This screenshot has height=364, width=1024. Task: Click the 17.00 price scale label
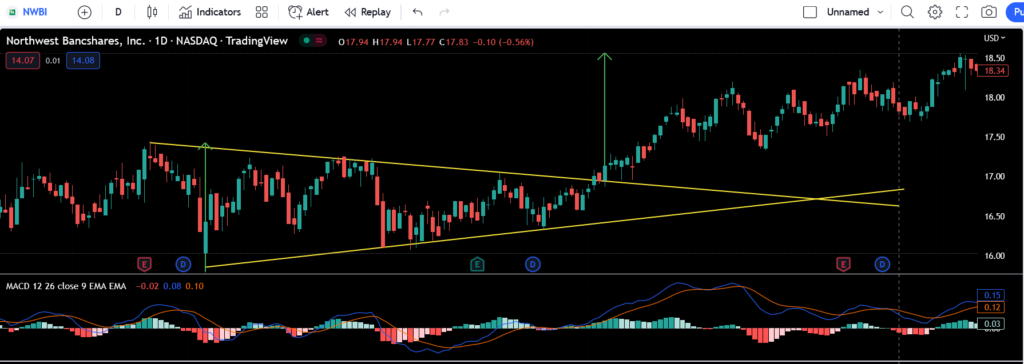pyautogui.click(x=994, y=176)
